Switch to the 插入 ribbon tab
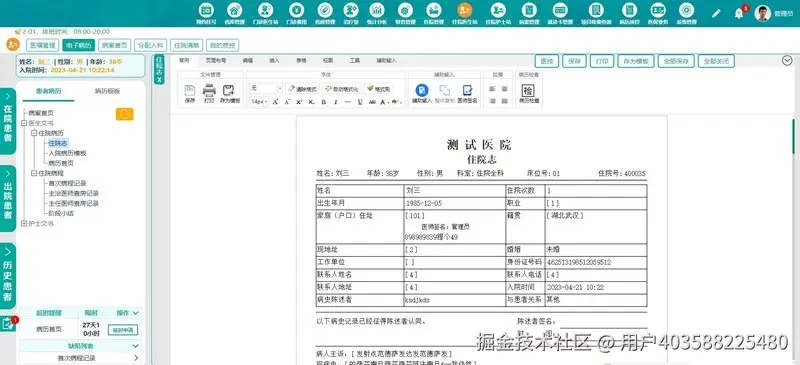 274,60
